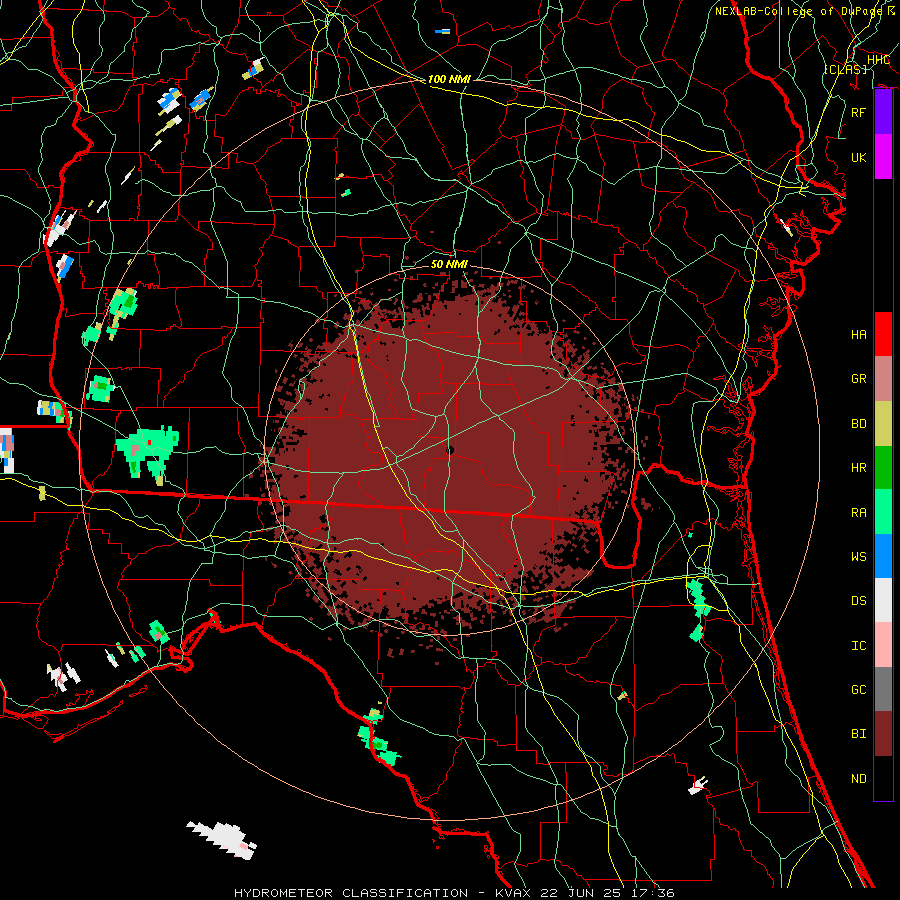Click the "BD" legend label text
The height and width of the screenshot is (900, 900).
859,424
